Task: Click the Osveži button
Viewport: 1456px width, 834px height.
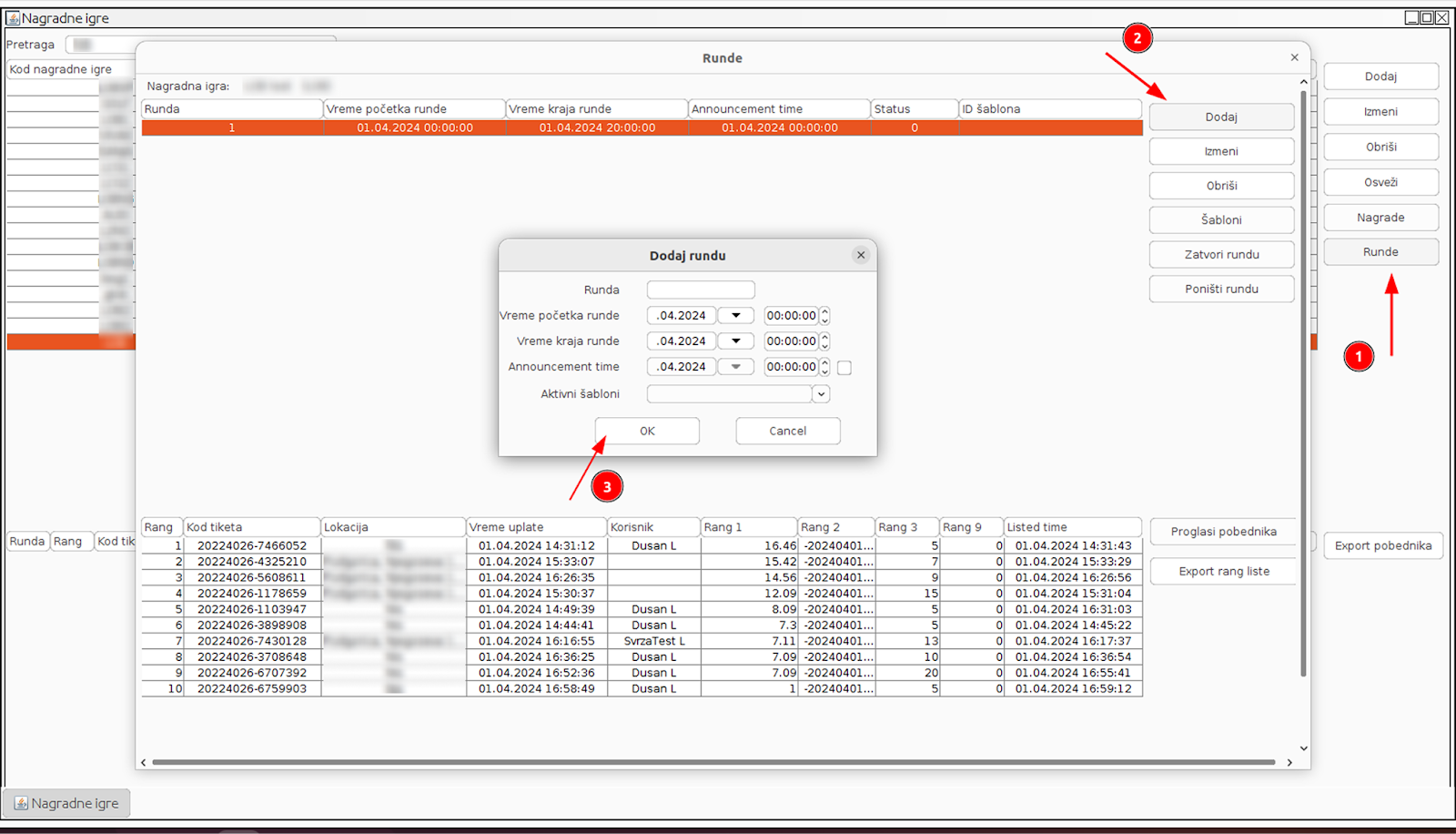Action: point(1380,182)
